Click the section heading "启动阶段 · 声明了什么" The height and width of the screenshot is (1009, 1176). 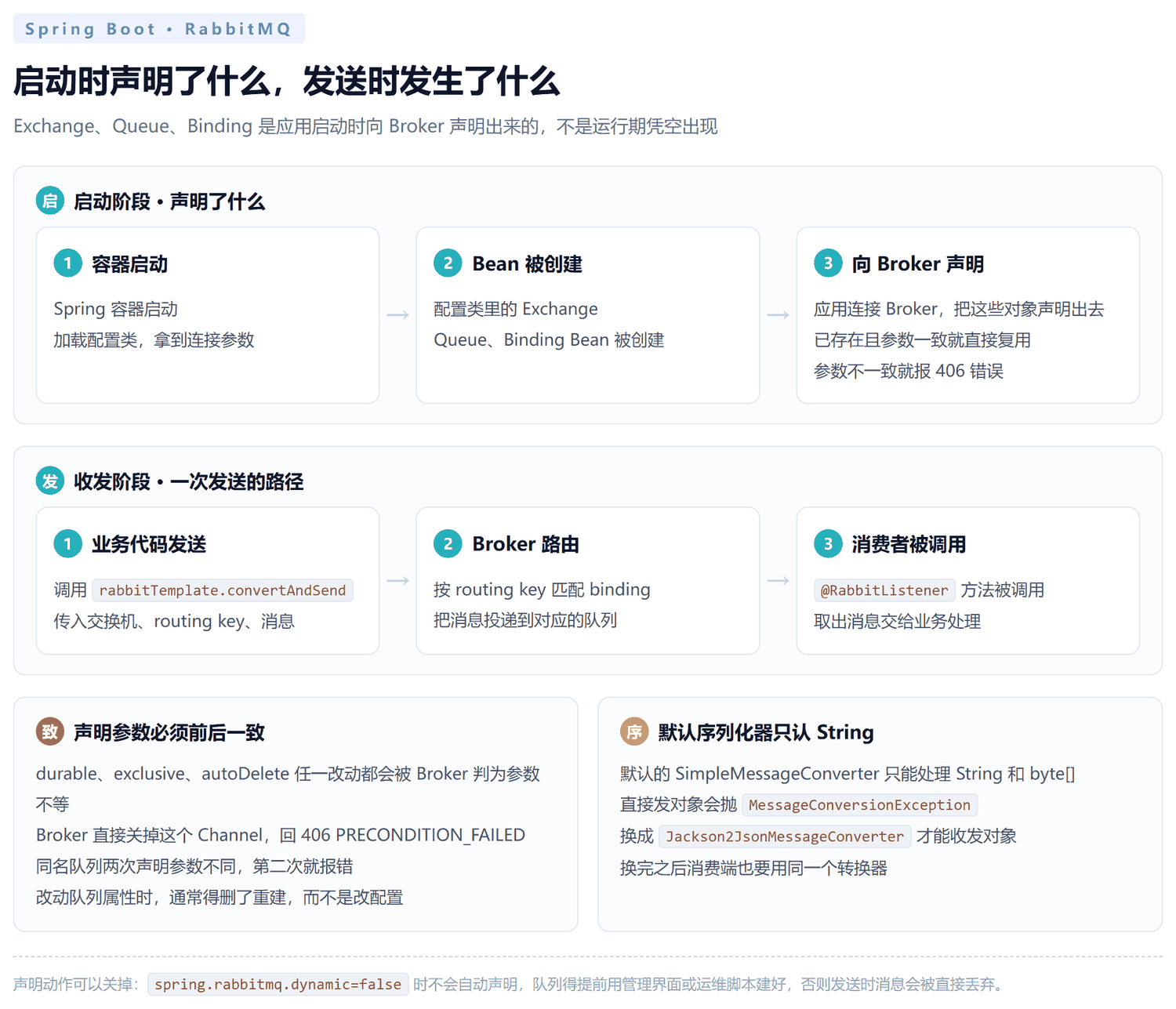pyautogui.click(x=169, y=201)
